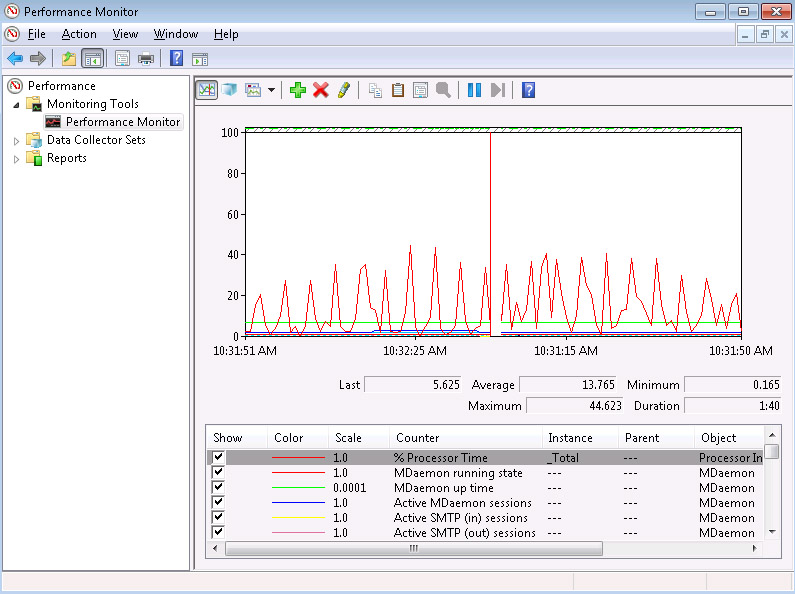
Task: Uncheck the % Processor Time counter
Action: (x=218, y=457)
